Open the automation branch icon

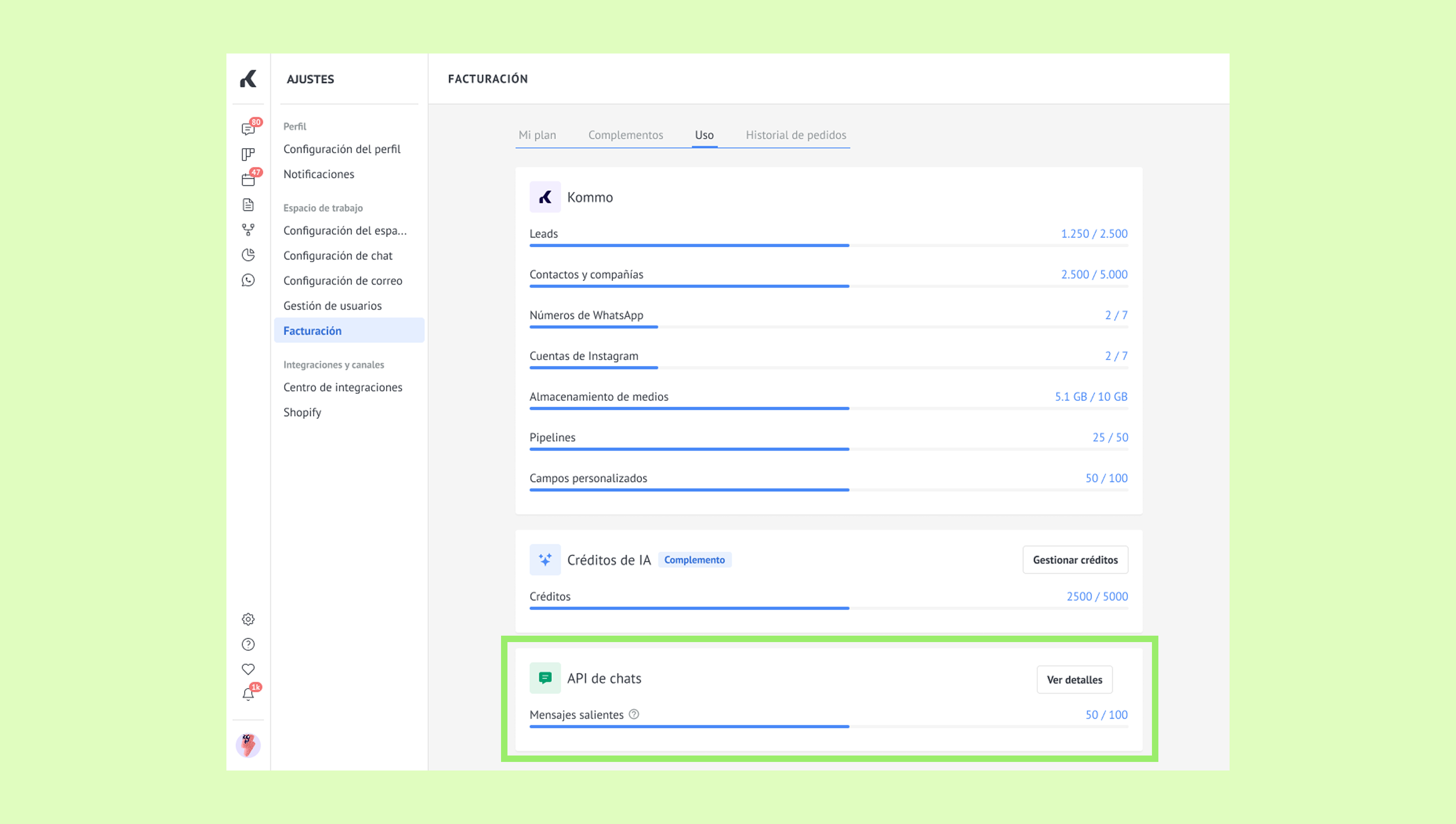[248, 230]
